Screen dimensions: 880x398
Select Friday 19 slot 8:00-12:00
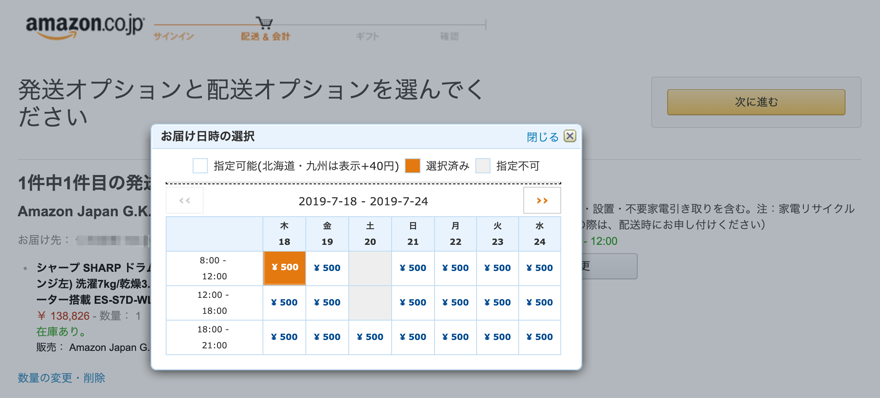(327, 268)
